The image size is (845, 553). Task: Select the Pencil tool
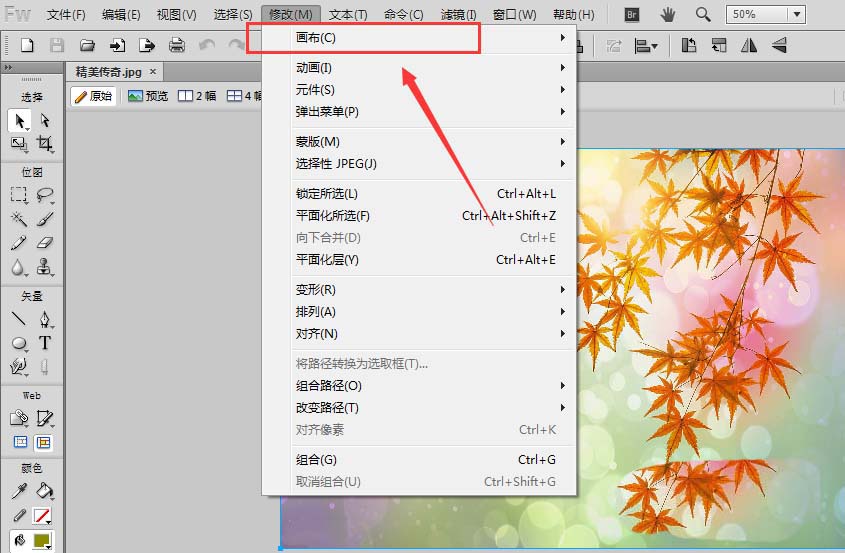pos(19,243)
